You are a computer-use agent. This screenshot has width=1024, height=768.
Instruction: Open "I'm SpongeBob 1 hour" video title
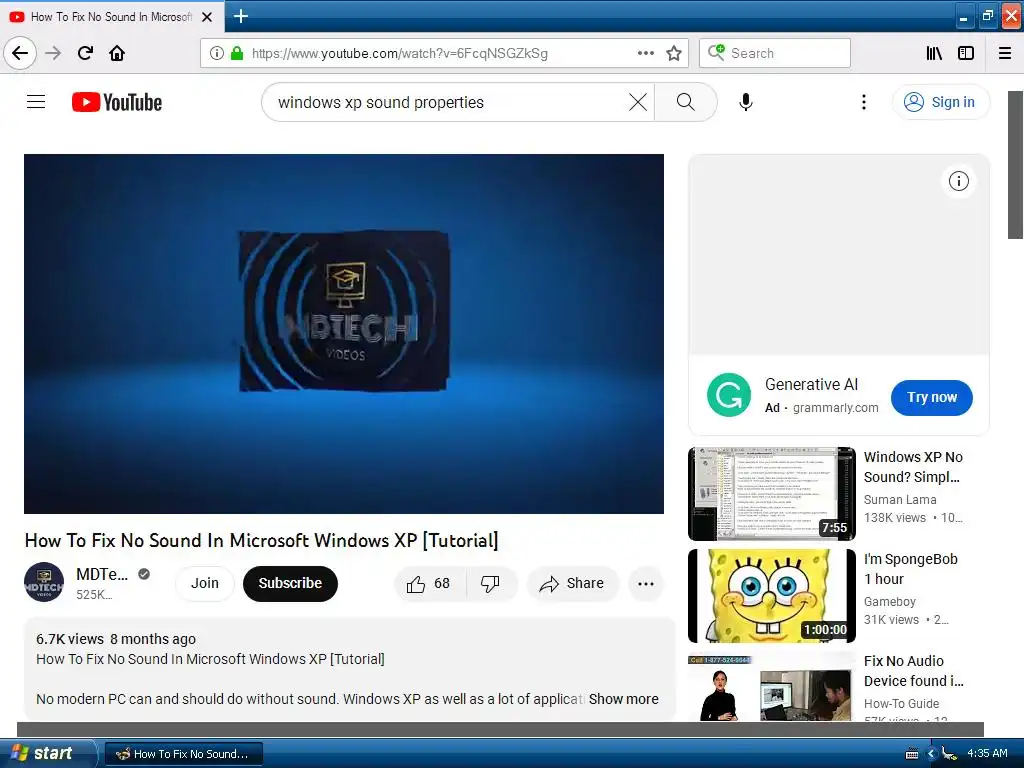910,569
